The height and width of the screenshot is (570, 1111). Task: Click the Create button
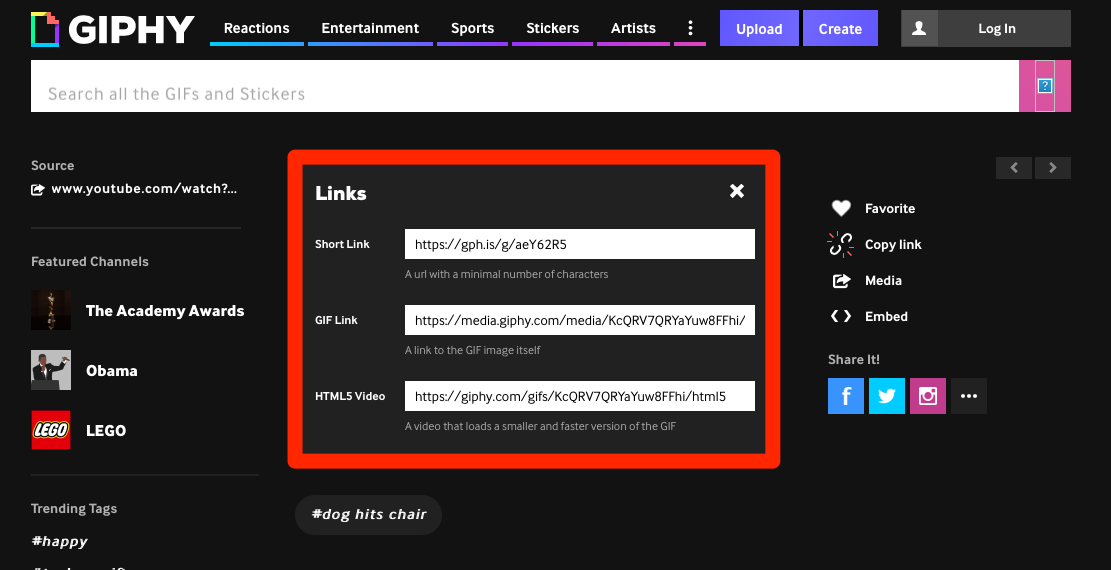point(840,28)
